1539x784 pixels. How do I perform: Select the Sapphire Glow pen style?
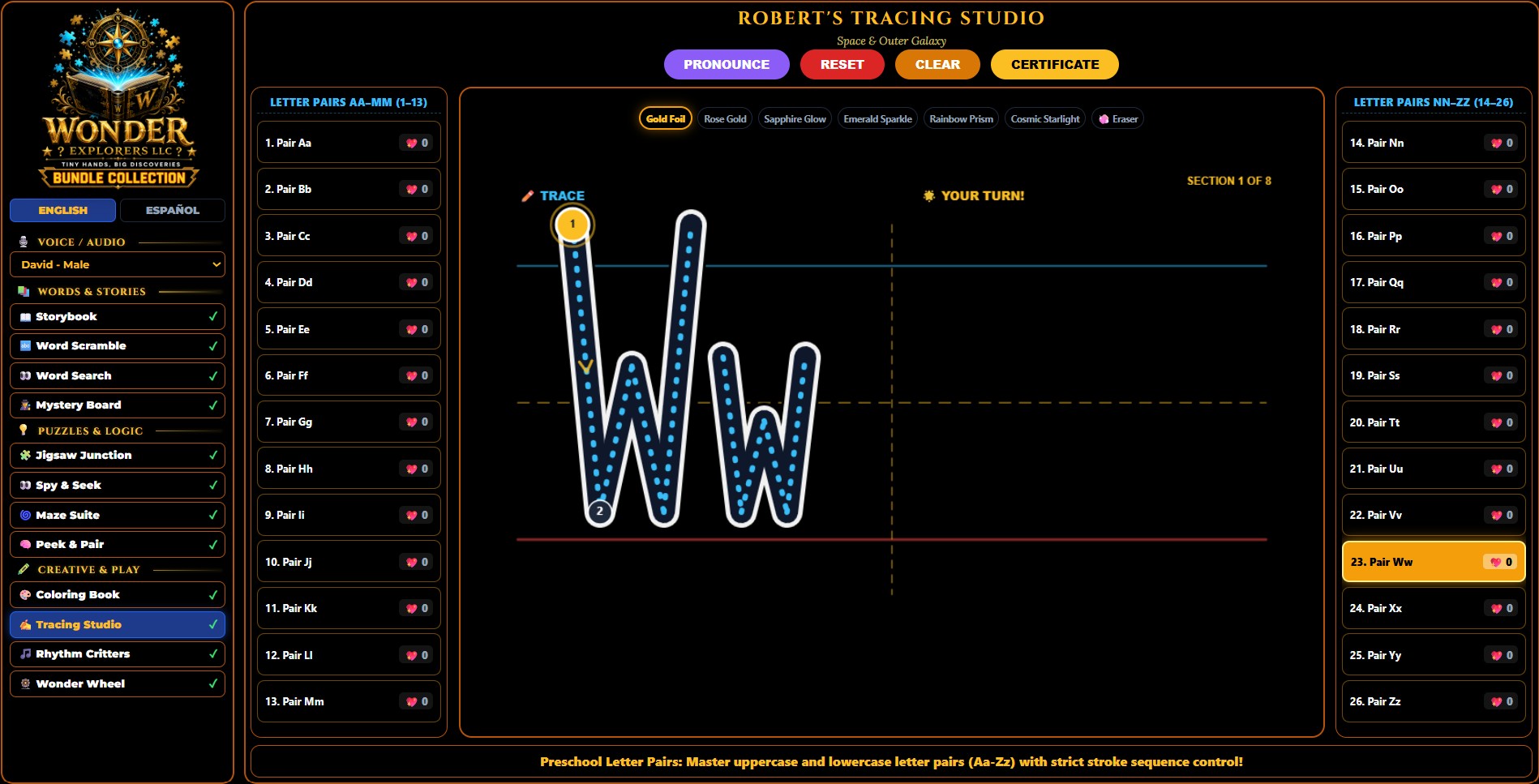coord(795,119)
